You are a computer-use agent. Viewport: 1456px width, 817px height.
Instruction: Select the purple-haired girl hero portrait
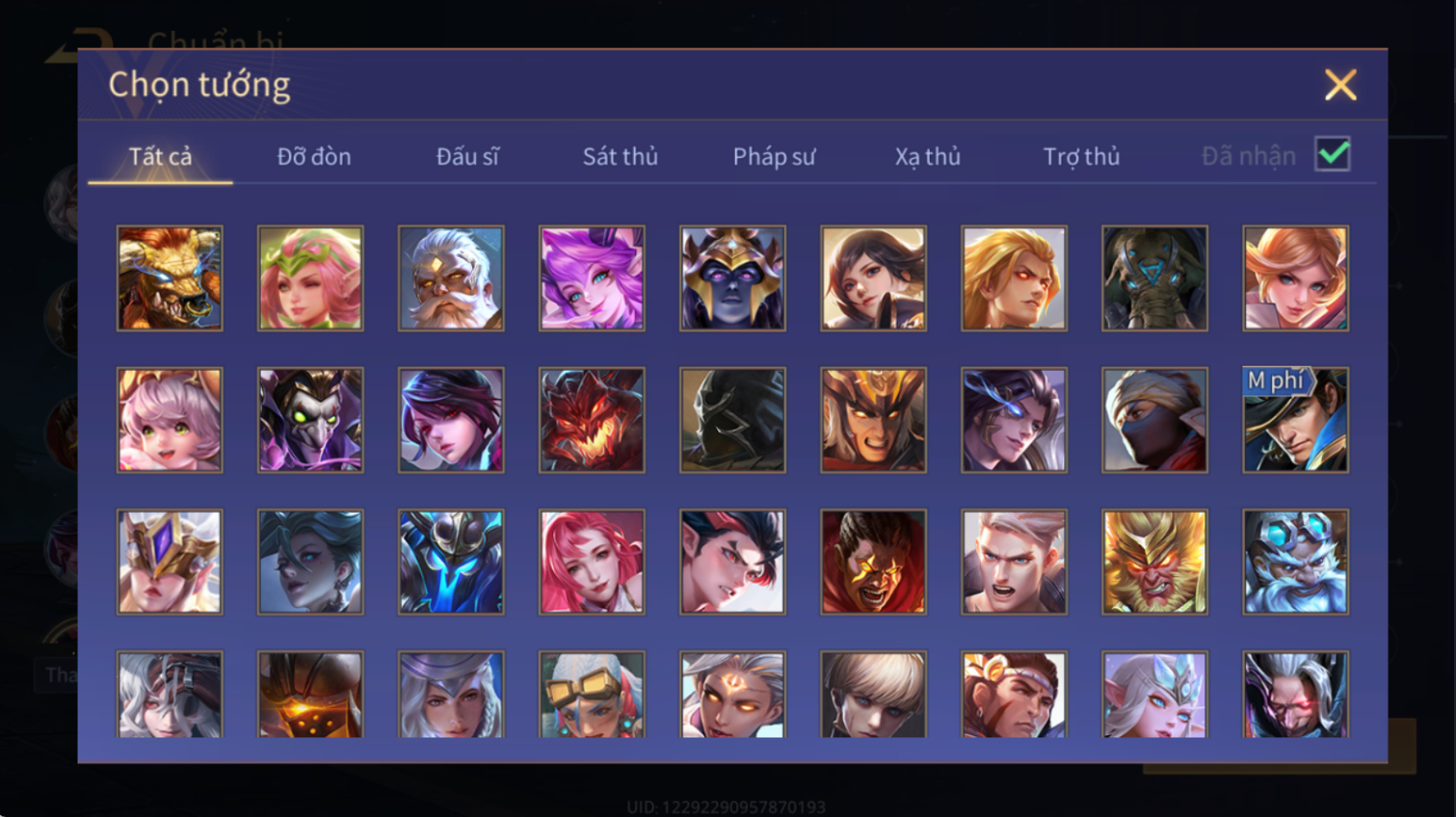(x=592, y=278)
